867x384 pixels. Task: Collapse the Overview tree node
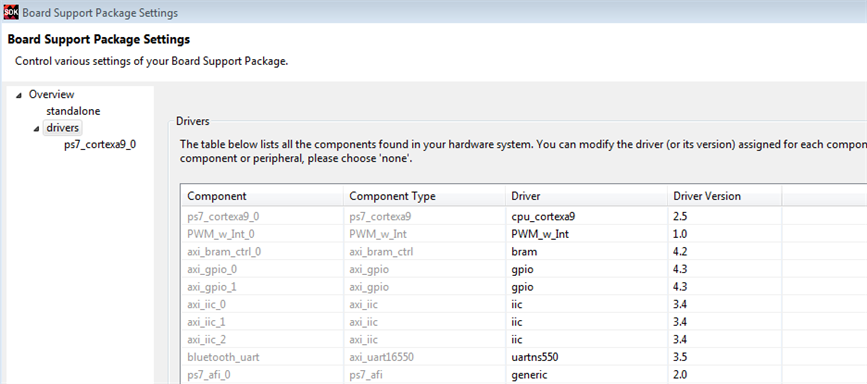19,95
